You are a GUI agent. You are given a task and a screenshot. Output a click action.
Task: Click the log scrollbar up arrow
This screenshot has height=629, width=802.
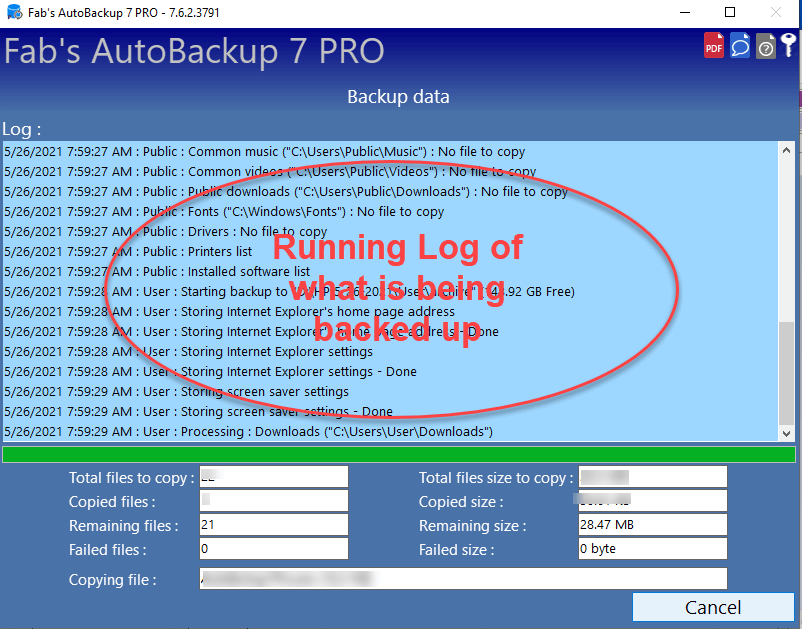[x=787, y=150]
